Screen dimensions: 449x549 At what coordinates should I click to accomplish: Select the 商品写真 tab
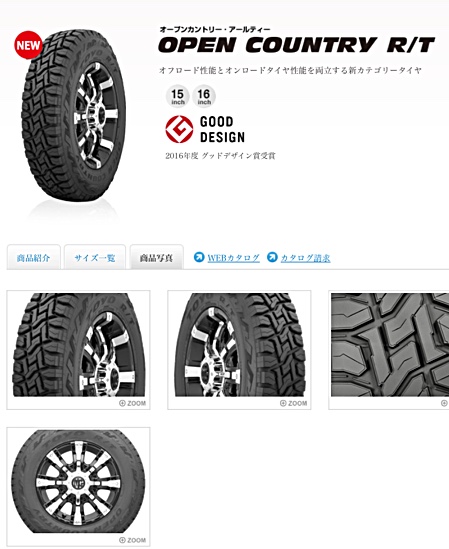tap(157, 257)
